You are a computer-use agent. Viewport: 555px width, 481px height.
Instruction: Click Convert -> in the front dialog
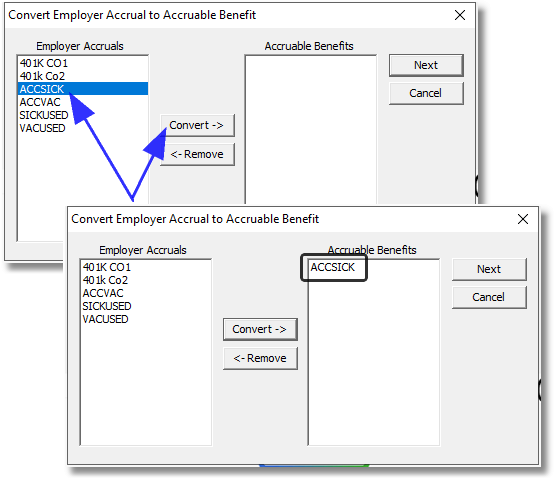pyautogui.click(x=260, y=329)
